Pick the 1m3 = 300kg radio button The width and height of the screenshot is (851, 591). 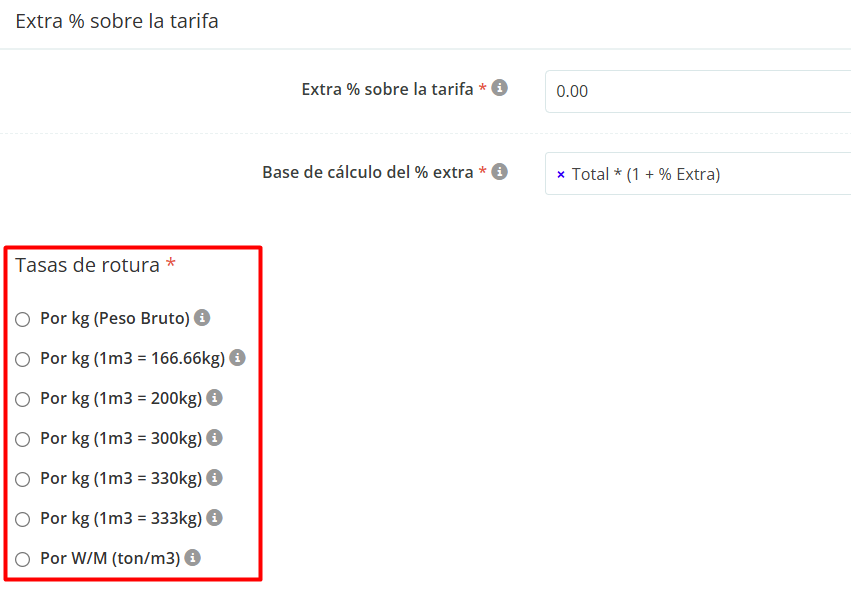(23, 440)
